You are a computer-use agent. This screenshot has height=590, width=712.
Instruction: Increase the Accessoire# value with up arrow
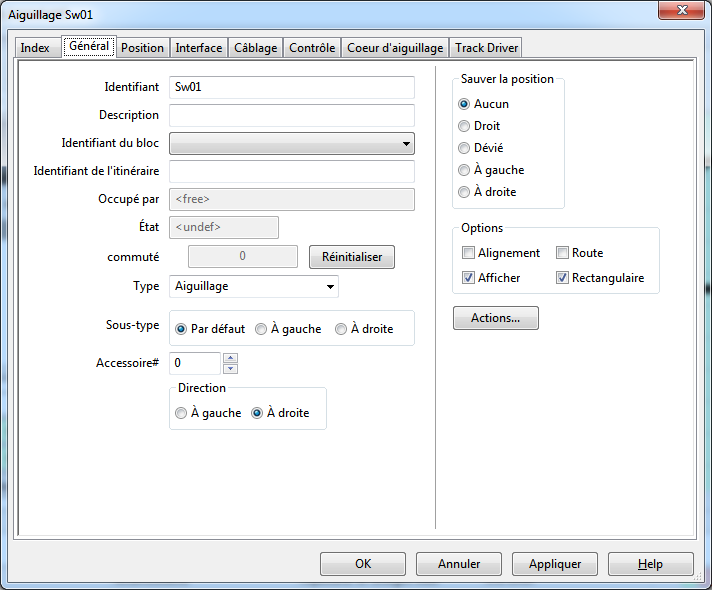(x=231, y=358)
